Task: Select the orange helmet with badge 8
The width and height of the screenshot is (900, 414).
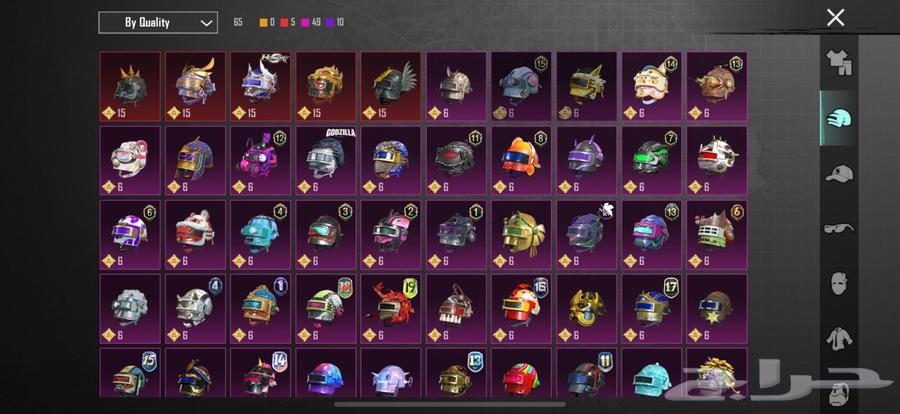Action: pyautogui.click(x=521, y=160)
